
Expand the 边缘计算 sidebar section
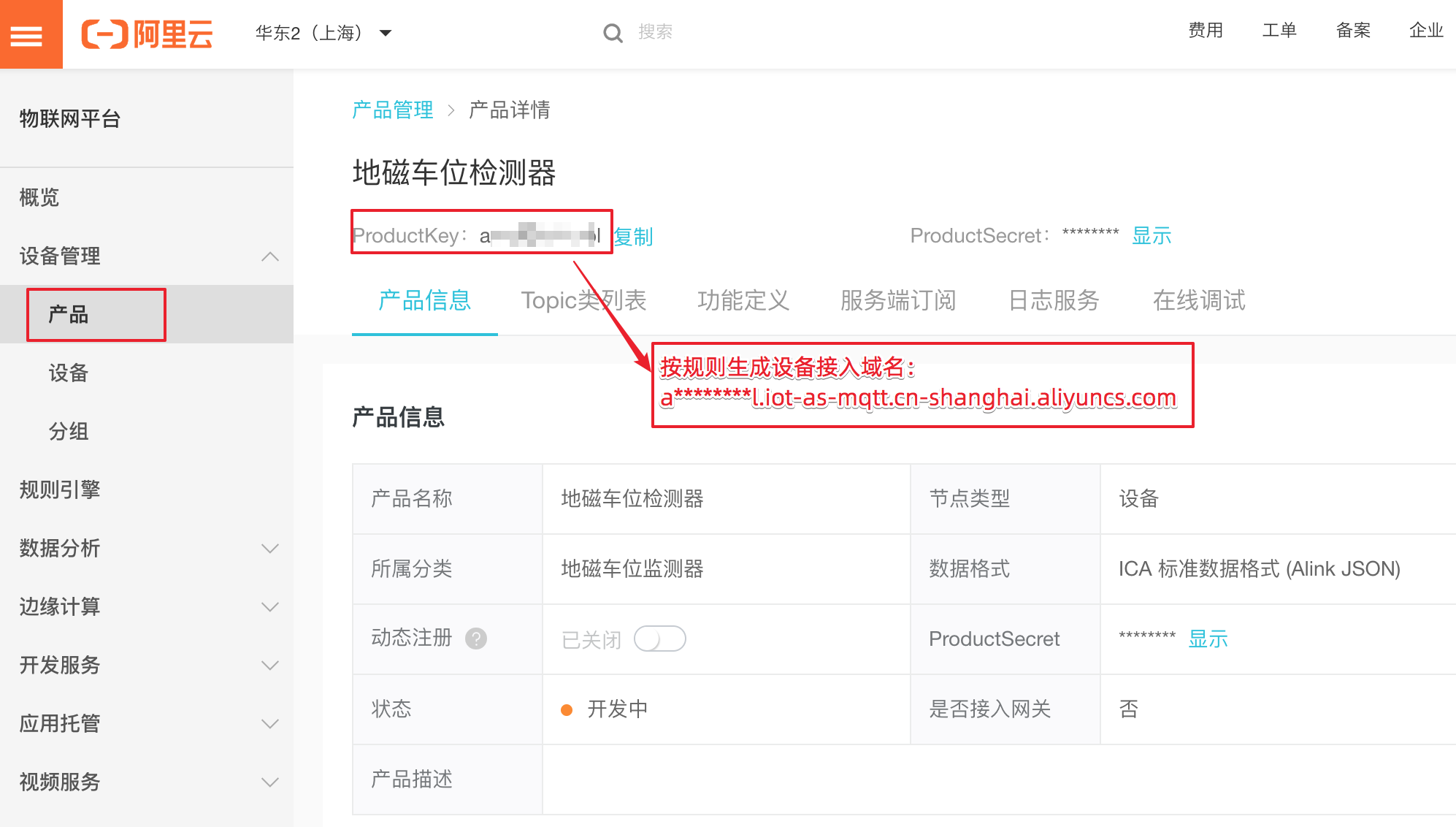pyautogui.click(x=269, y=607)
